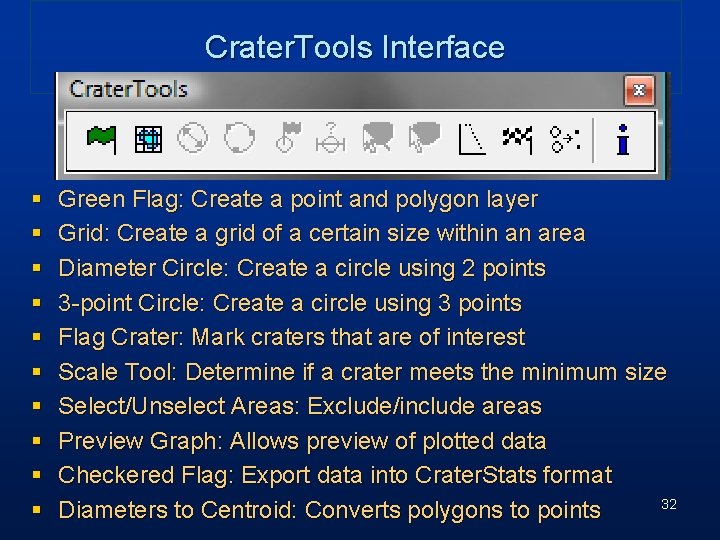Click bullet text Green Flag: Create a point

click(298, 200)
